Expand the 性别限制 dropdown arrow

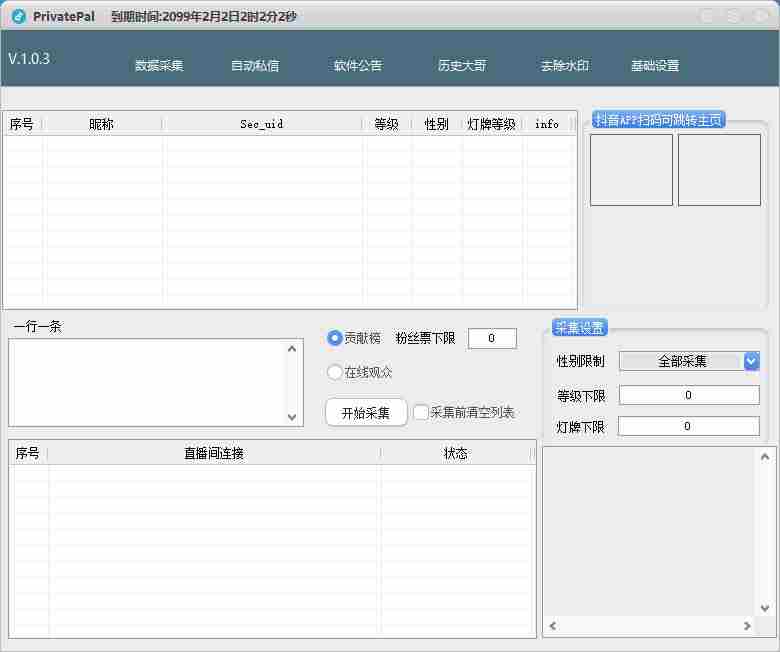[x=751, y=361]
